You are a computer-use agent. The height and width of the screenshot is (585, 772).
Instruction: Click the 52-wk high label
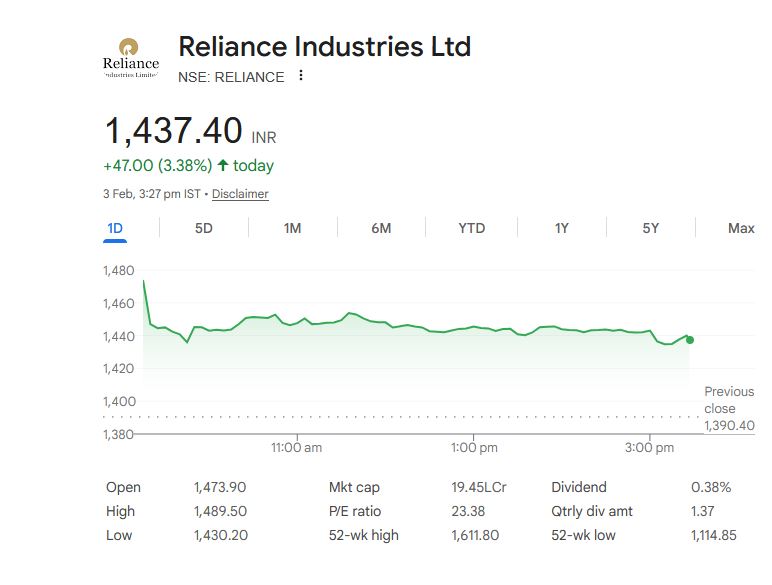tap(363, 535)
